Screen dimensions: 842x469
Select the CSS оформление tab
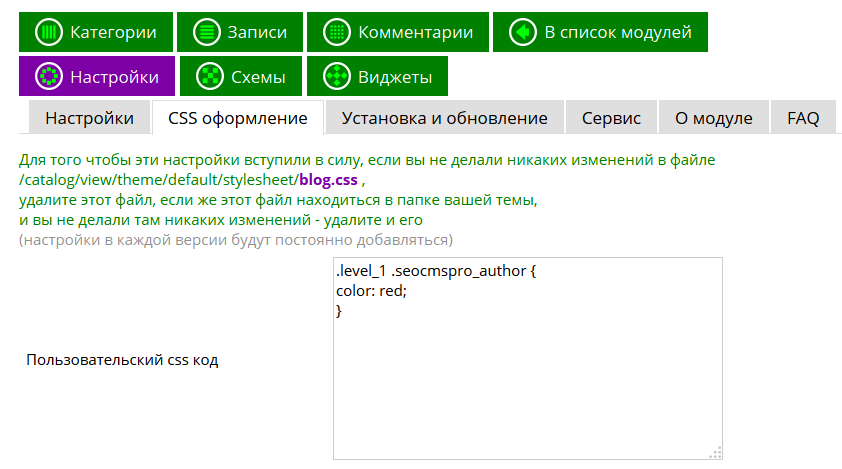[237, 118]
